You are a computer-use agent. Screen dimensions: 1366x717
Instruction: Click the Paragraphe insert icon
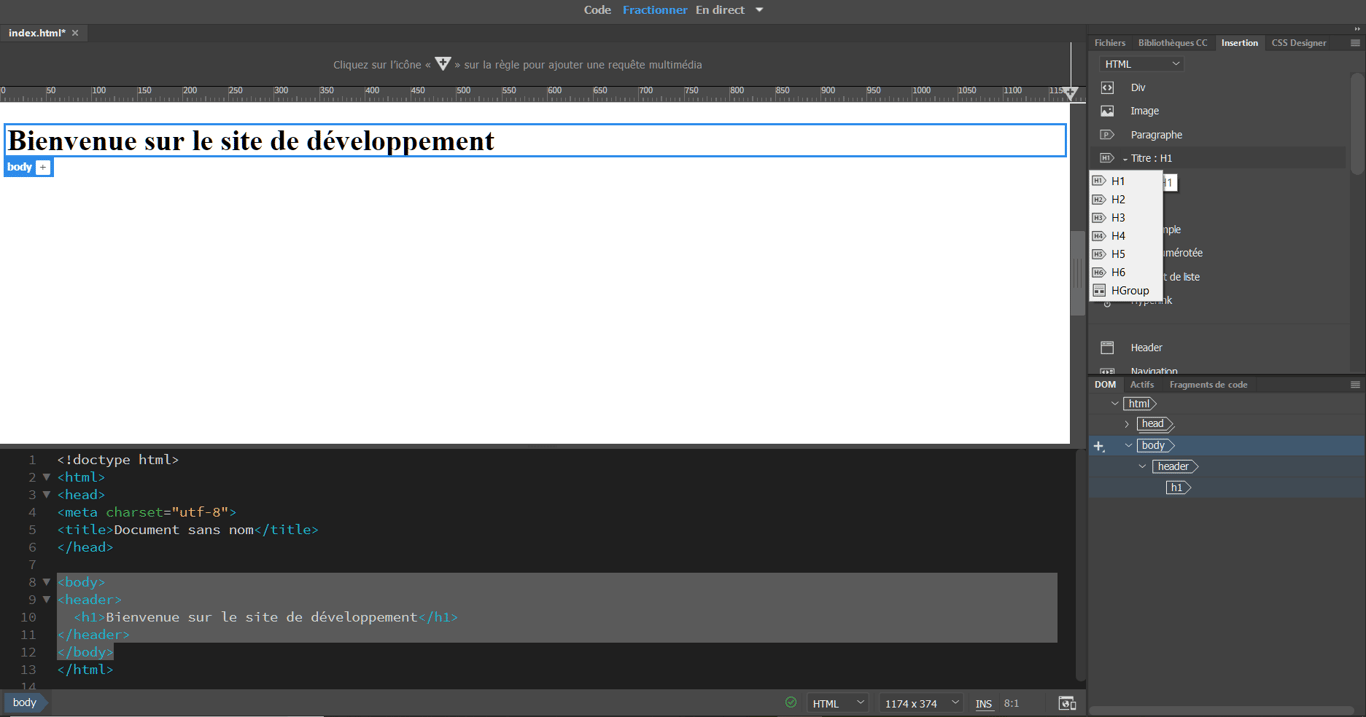click(1107, 135)
